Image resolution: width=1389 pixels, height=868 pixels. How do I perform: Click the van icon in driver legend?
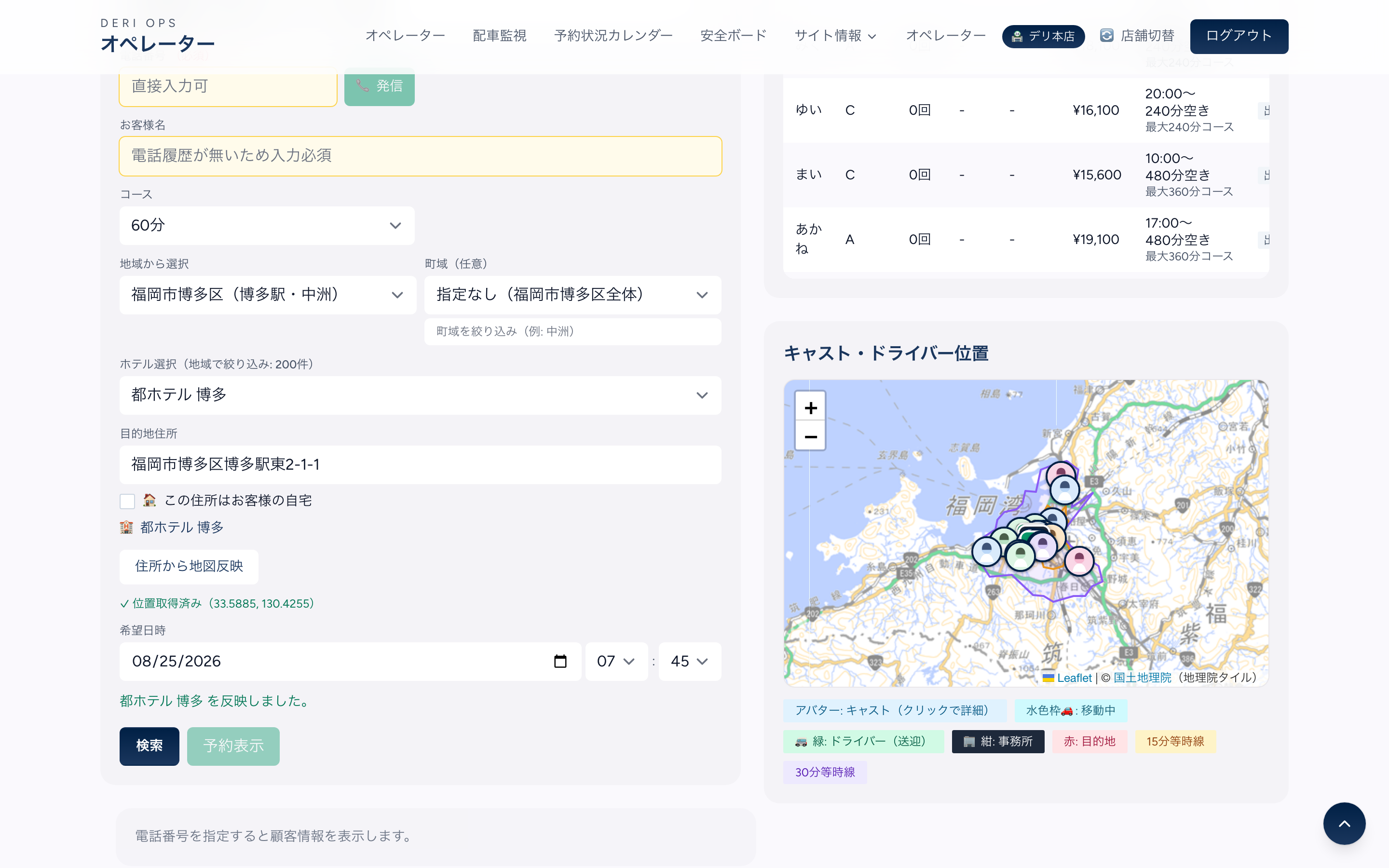click(801, 742)
